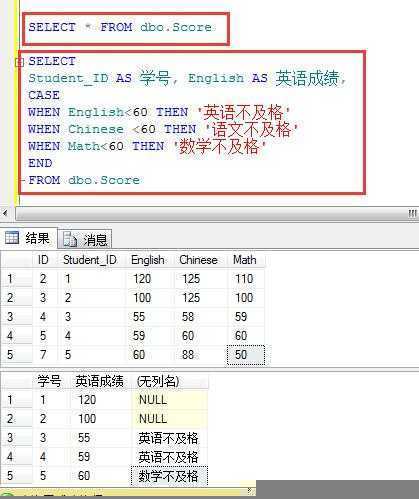Click the final FROM dbo.Score line
Screen dimensions: 419x499
coord(84,180)
